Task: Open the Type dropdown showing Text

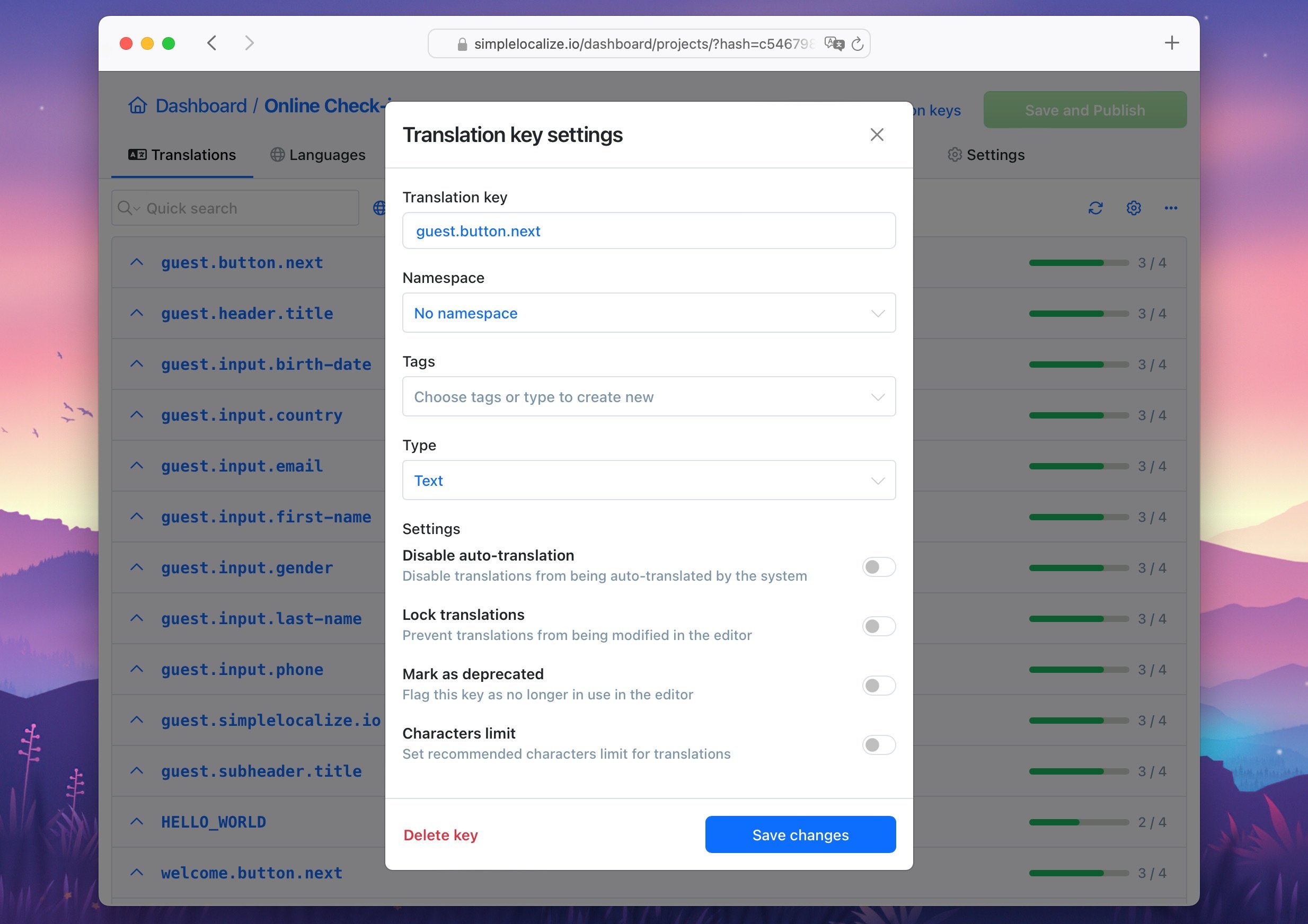Action: (x=648, y=480)
